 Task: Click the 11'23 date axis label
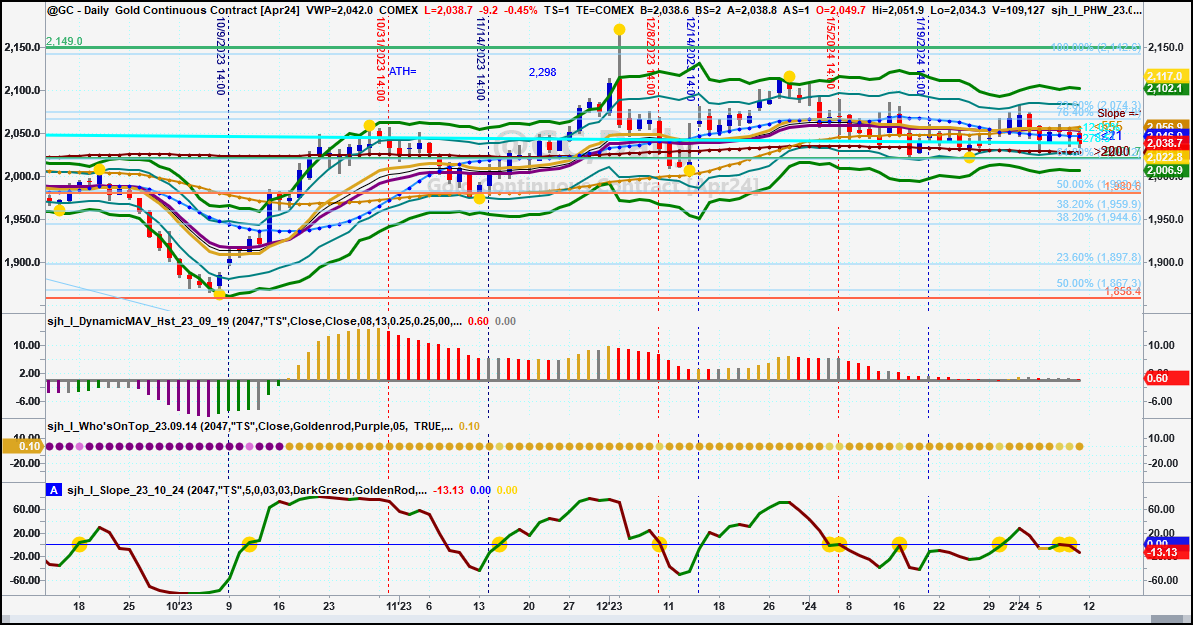click(399, 607)
